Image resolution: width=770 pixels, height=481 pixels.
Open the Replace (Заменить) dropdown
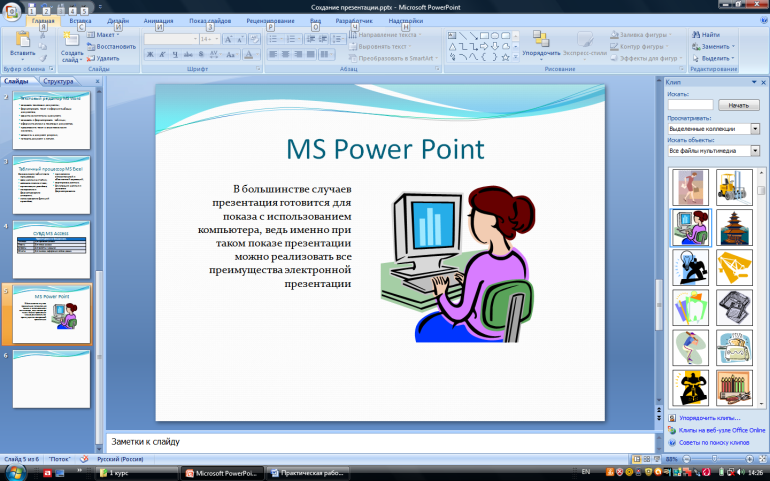(714, 47)
